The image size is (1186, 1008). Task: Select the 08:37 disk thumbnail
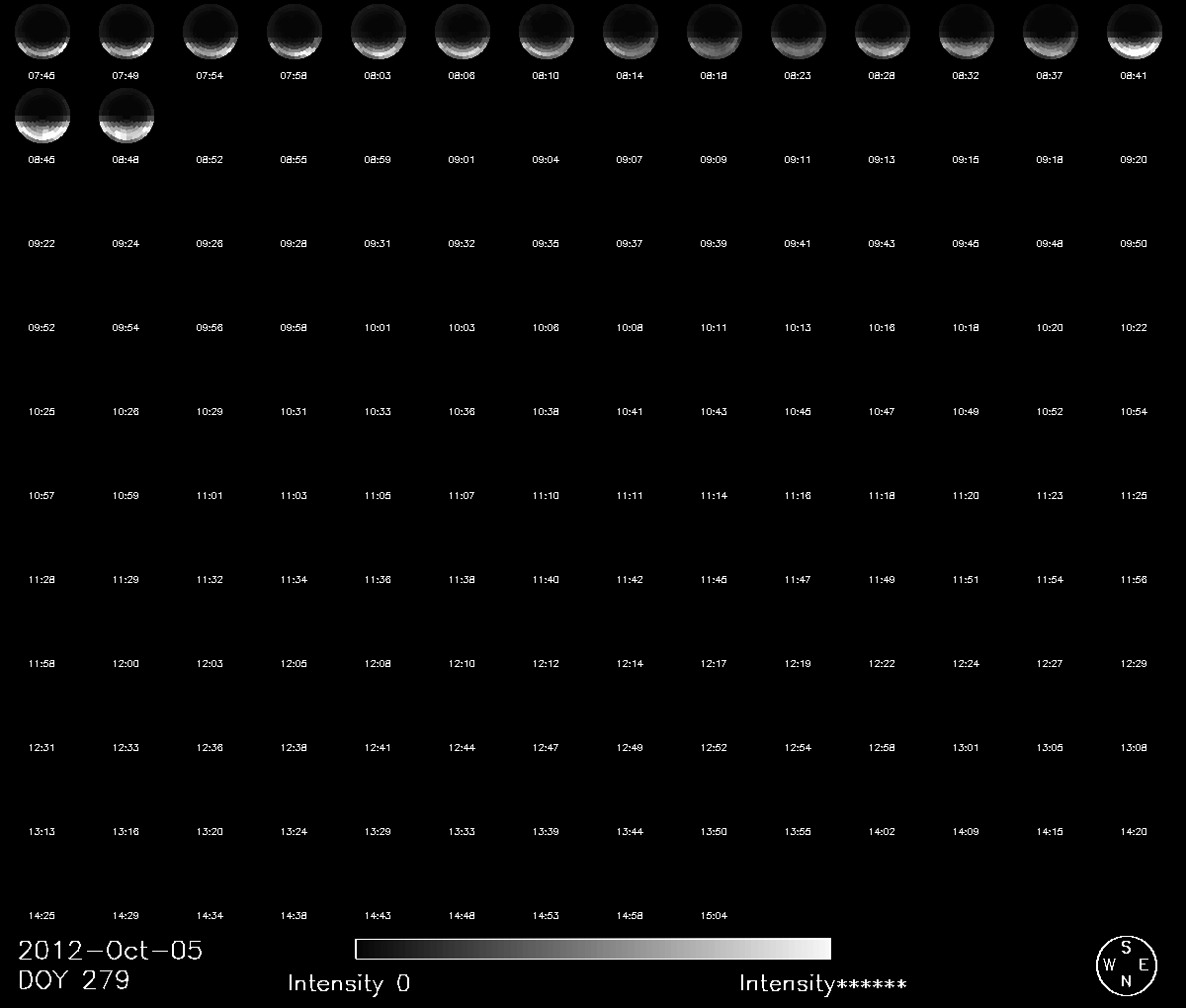(1051, 32)
